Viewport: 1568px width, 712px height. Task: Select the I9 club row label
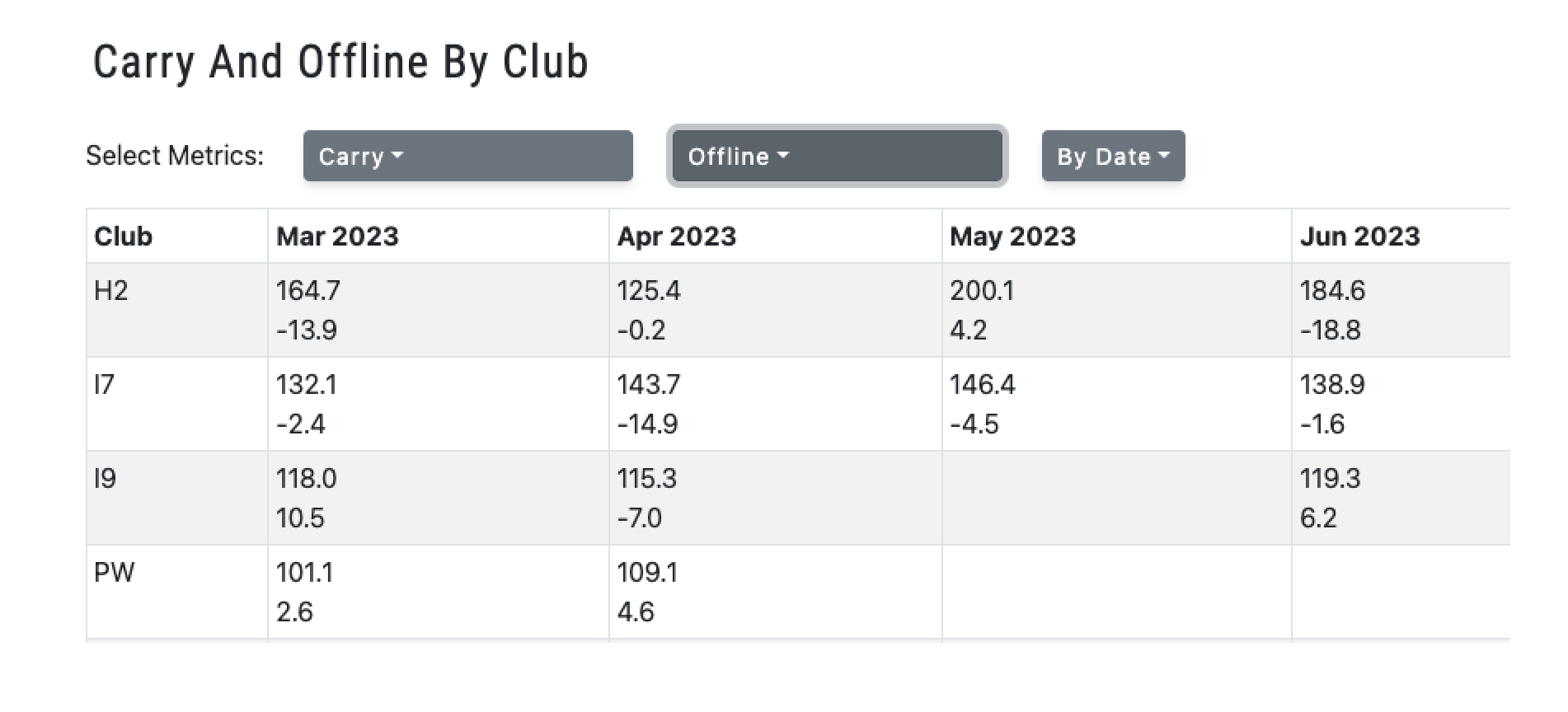[106, 479]
